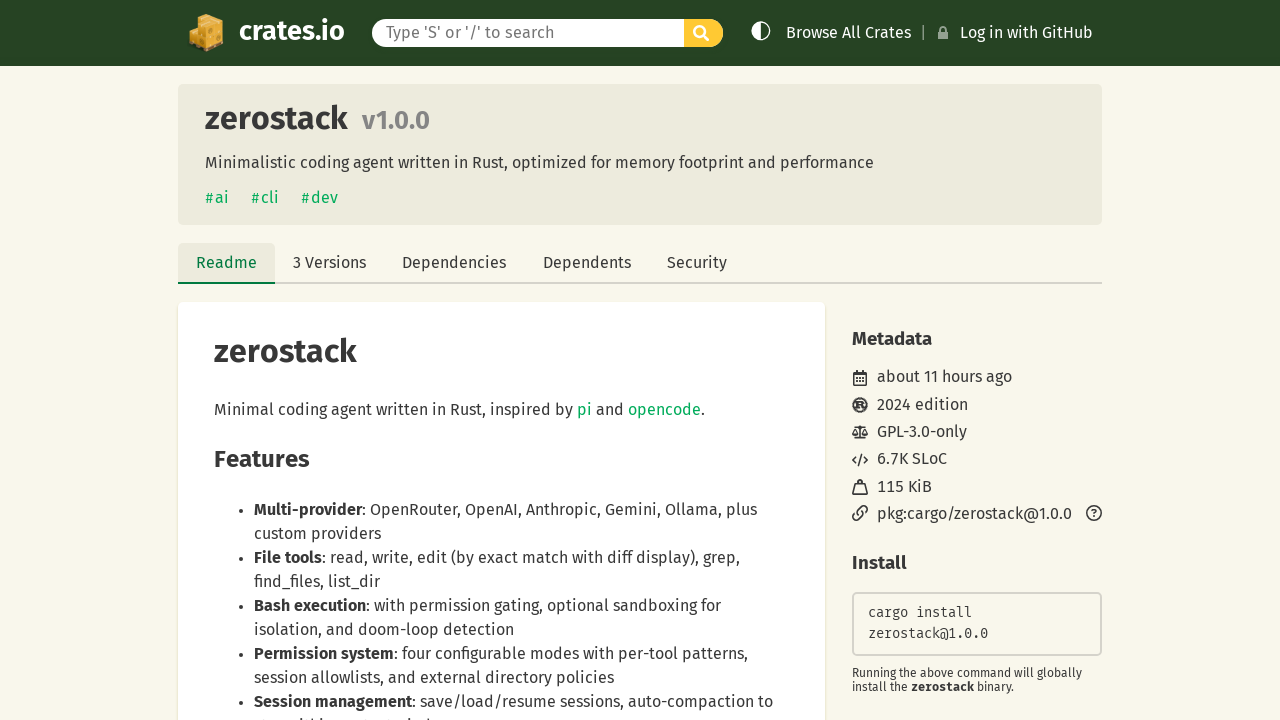Click the 'Session management' bullet text
This screenshot has height=720, width=1280.
coord(333,702)
